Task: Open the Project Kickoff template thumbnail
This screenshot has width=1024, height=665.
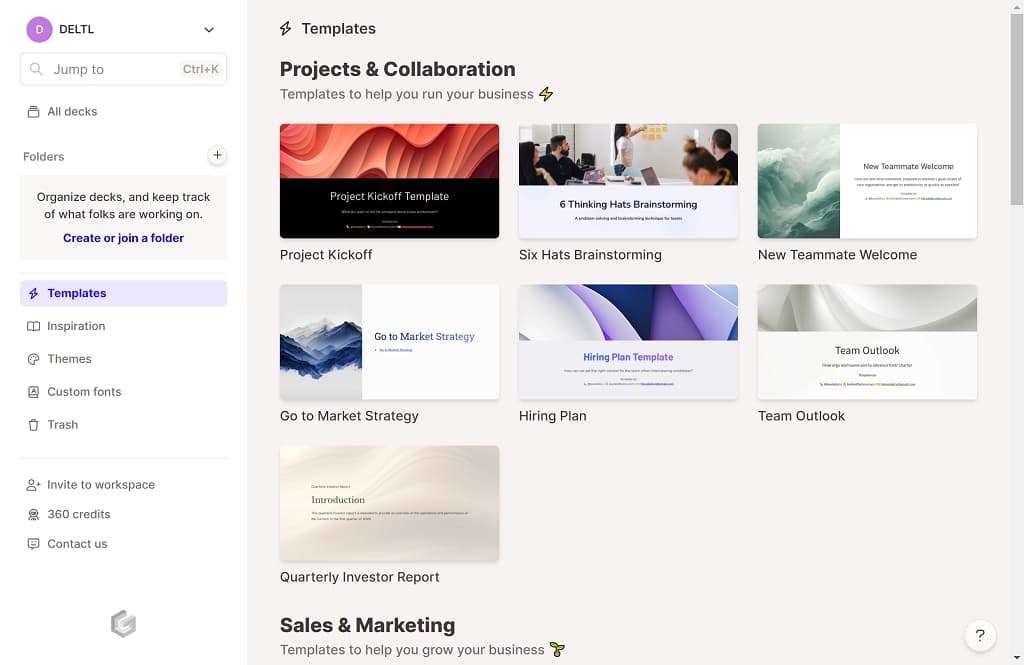Action: tap(389, 181)
